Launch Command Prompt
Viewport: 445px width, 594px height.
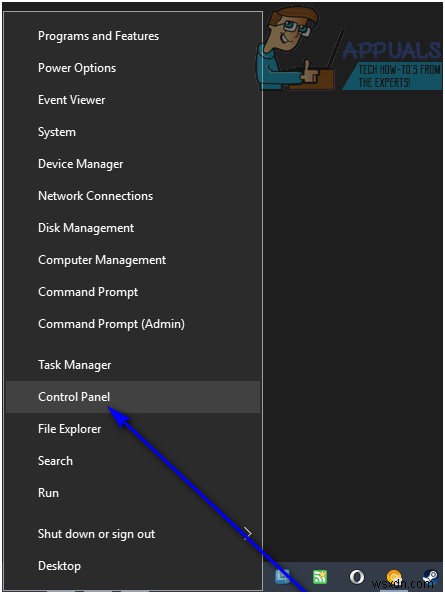click(133, 292)
